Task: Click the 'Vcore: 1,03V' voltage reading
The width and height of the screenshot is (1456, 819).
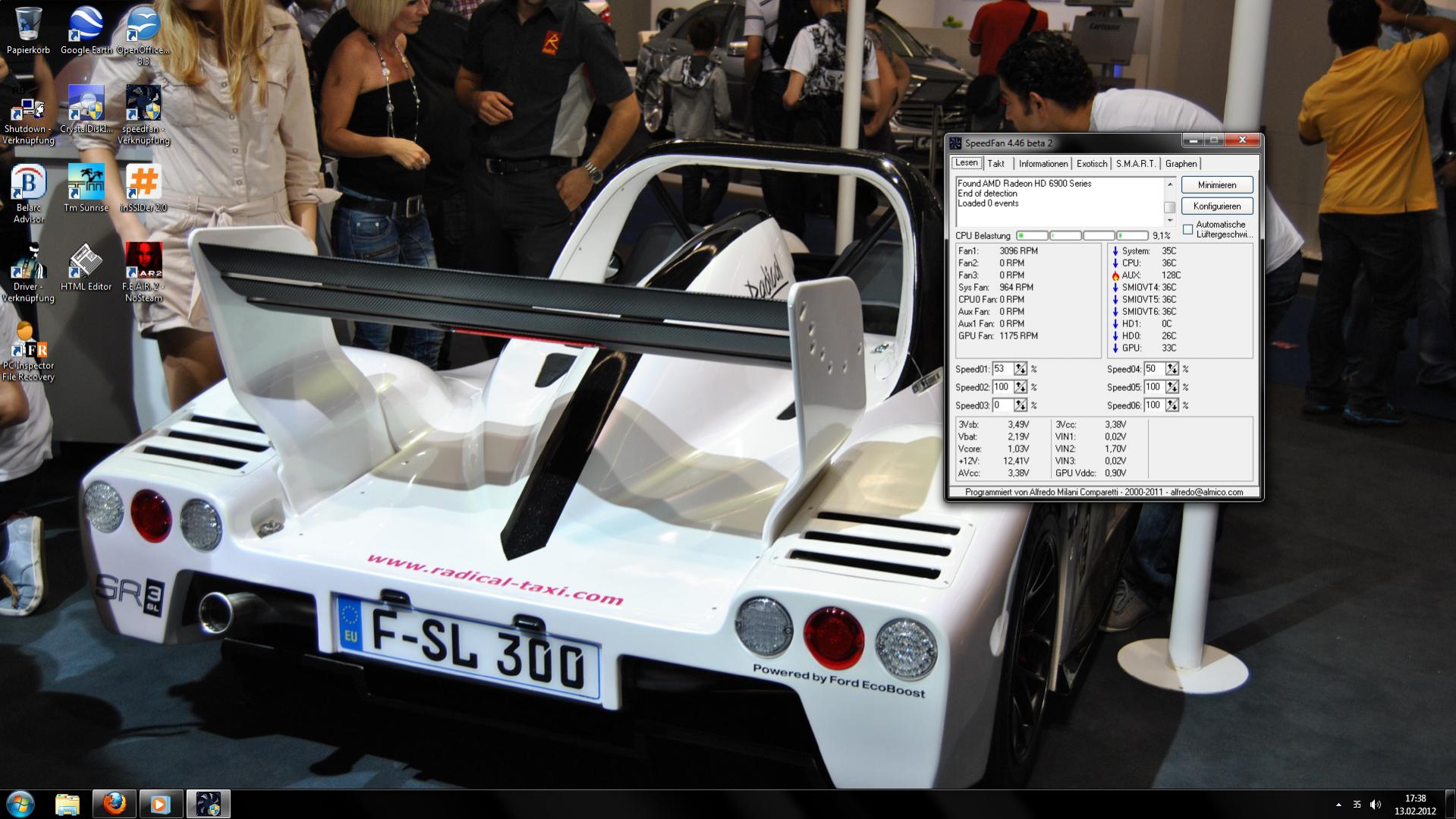Action: 993,449
